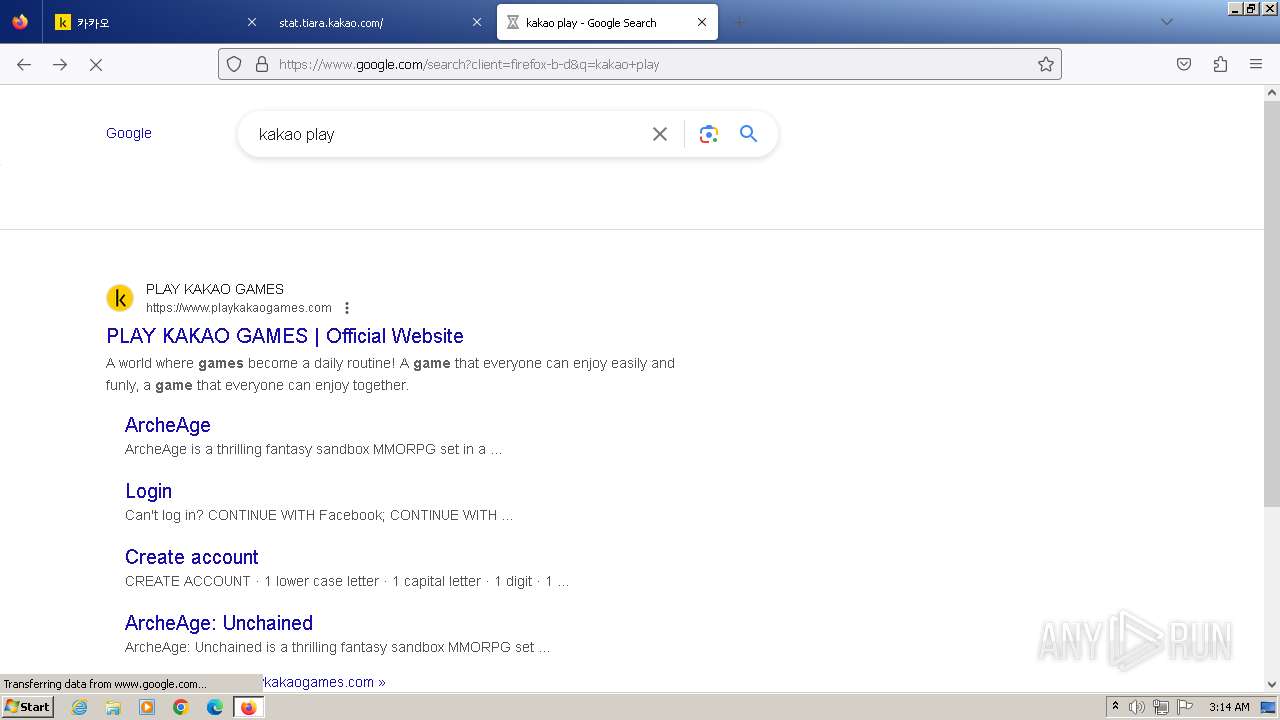
Task: Open more results from playkakaogames.com
Action: 325,682
